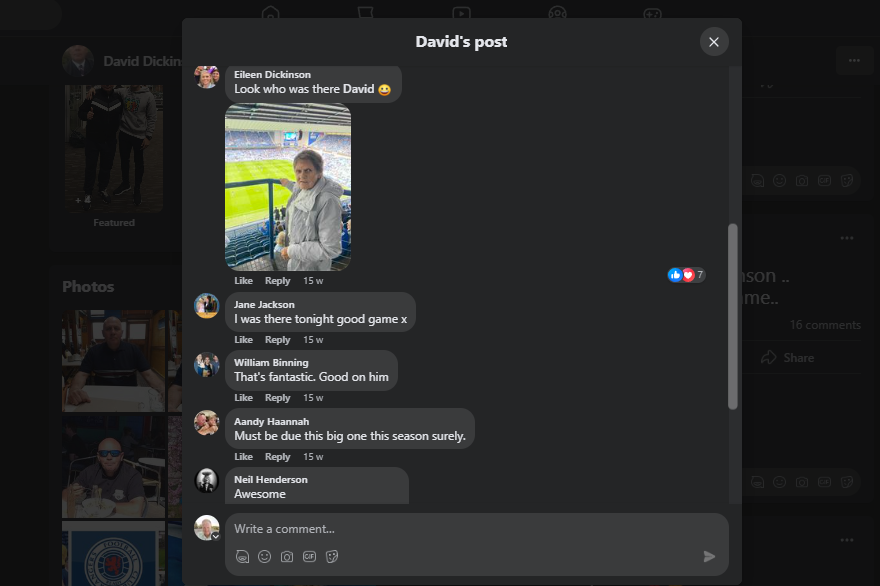Open Eileen Dickinson's stadium photo
This screenshot has height=586, width=880.
pos(288,187)
